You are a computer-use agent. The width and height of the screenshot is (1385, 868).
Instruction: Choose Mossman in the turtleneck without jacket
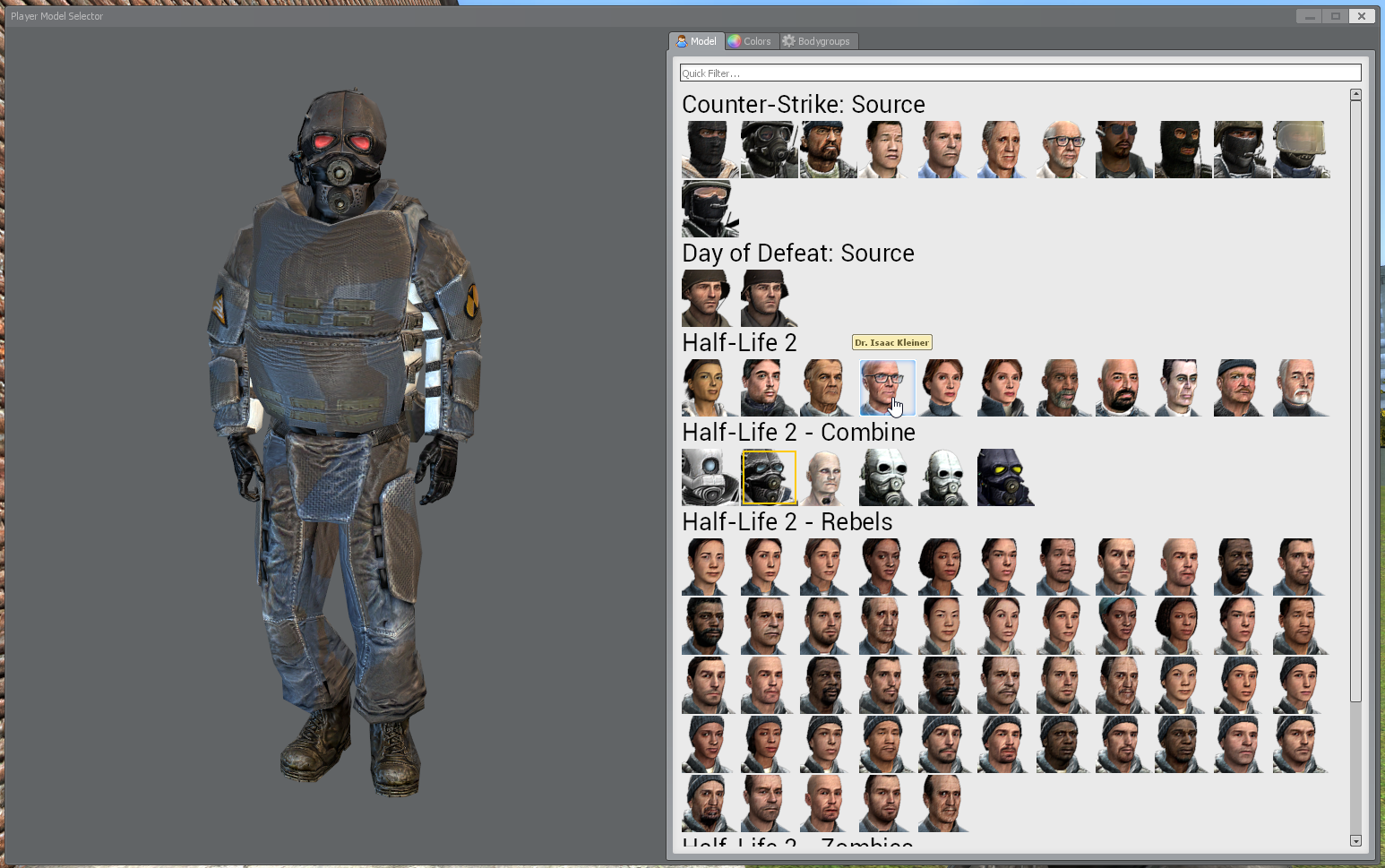coord(947,388)
